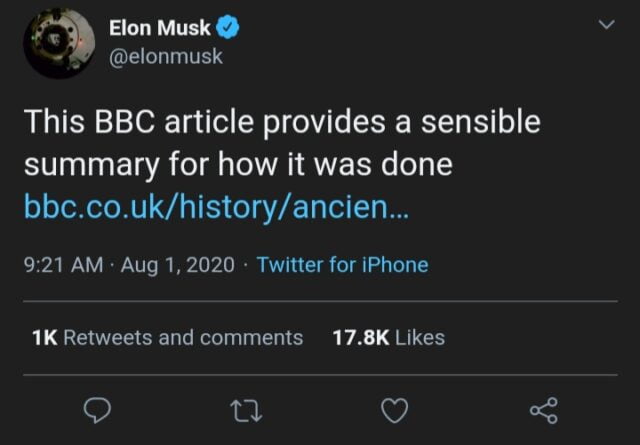Click the 9:21 AM timestamp
Image resolution: width=640 pixels, height=445 pixels.
click(x=60, y=265)
